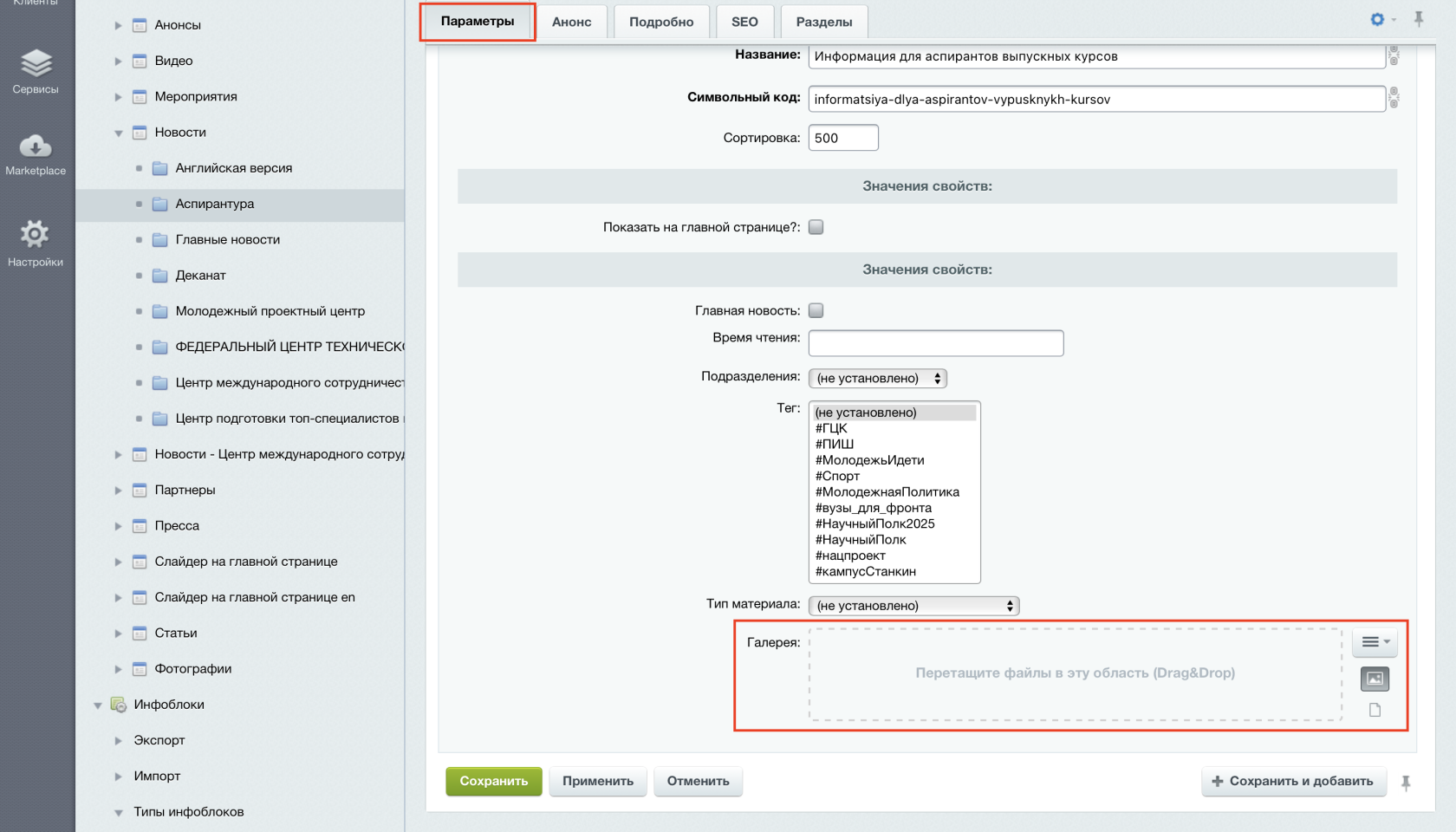Click the Фотографии iblock icon

140,669
